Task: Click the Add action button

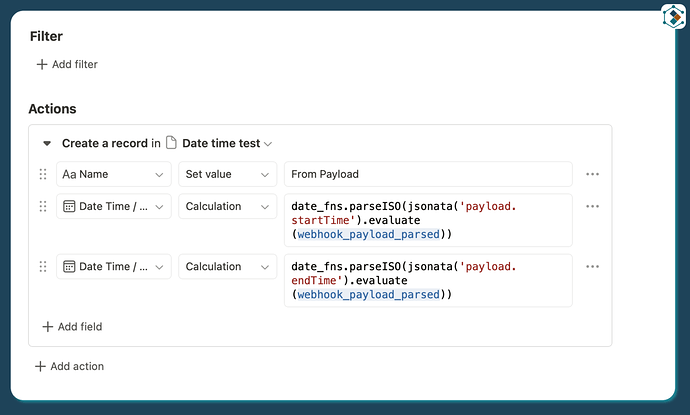Action: (70, 366)
